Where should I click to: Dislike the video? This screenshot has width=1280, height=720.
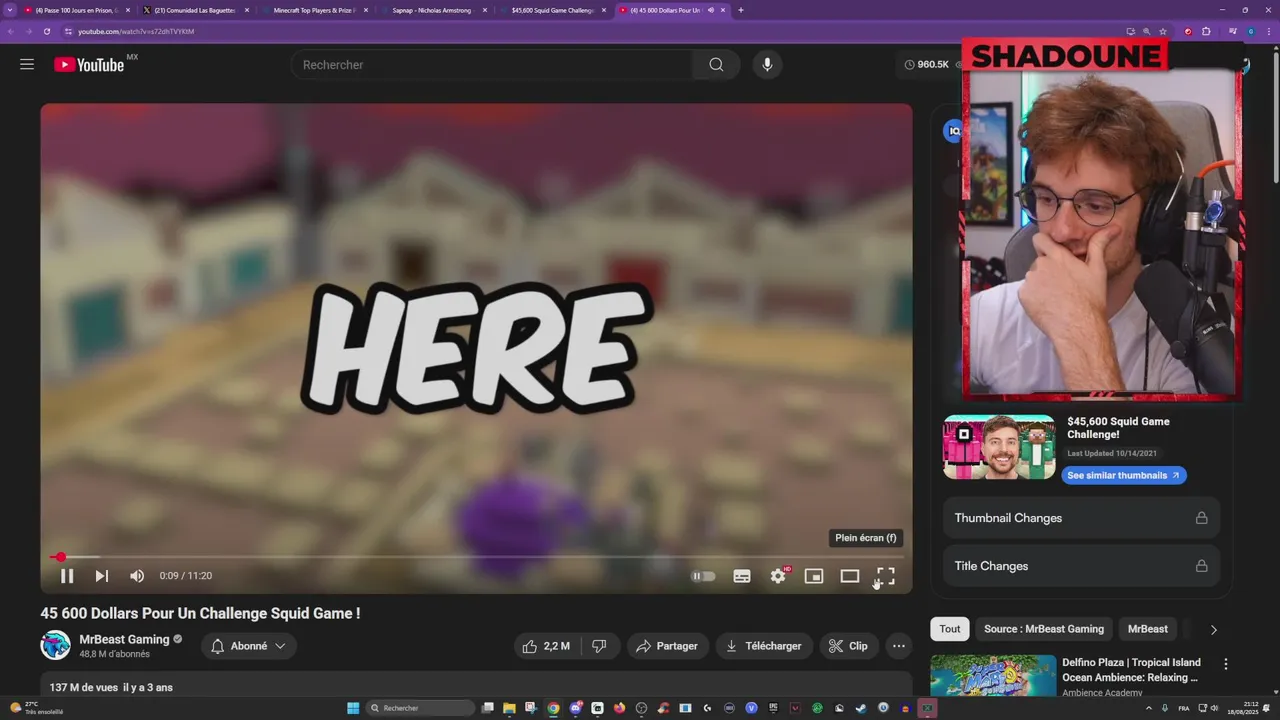[599, 646]
